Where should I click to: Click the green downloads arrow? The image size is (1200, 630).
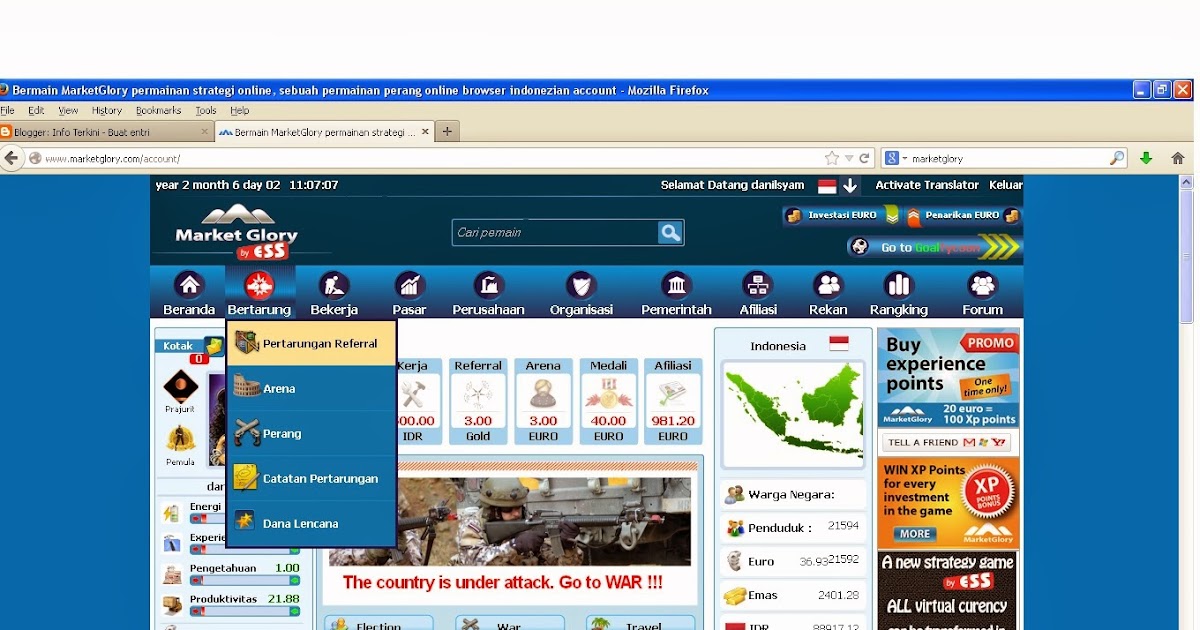[1146, 158]
